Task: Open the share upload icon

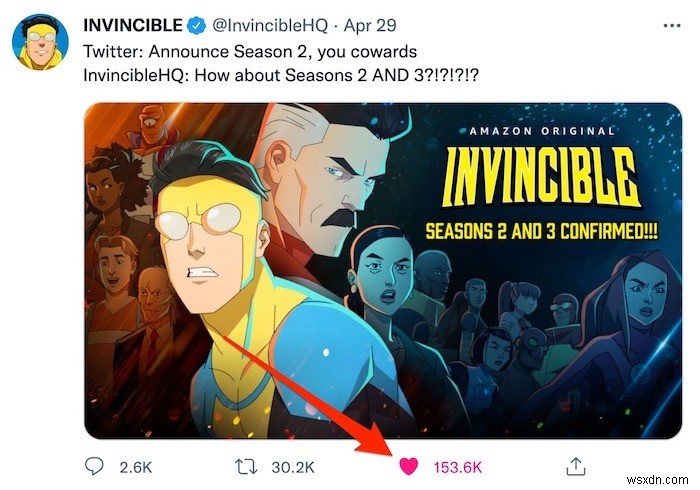Action: pyautogui.click(x=575, y=465)
